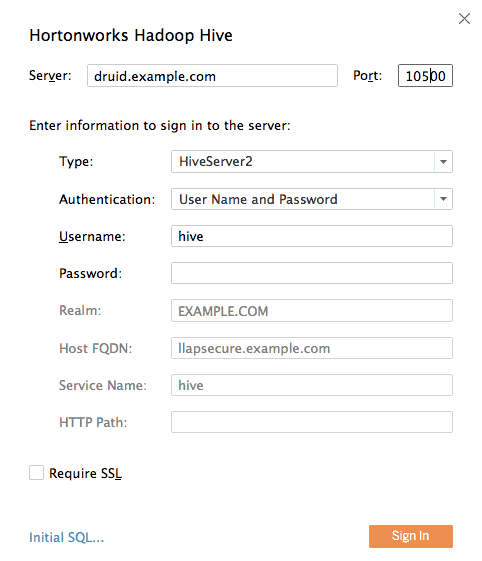Click the empty HTTP Path field
The height and width of the screenshot is (561, 482).
[312, 422]
